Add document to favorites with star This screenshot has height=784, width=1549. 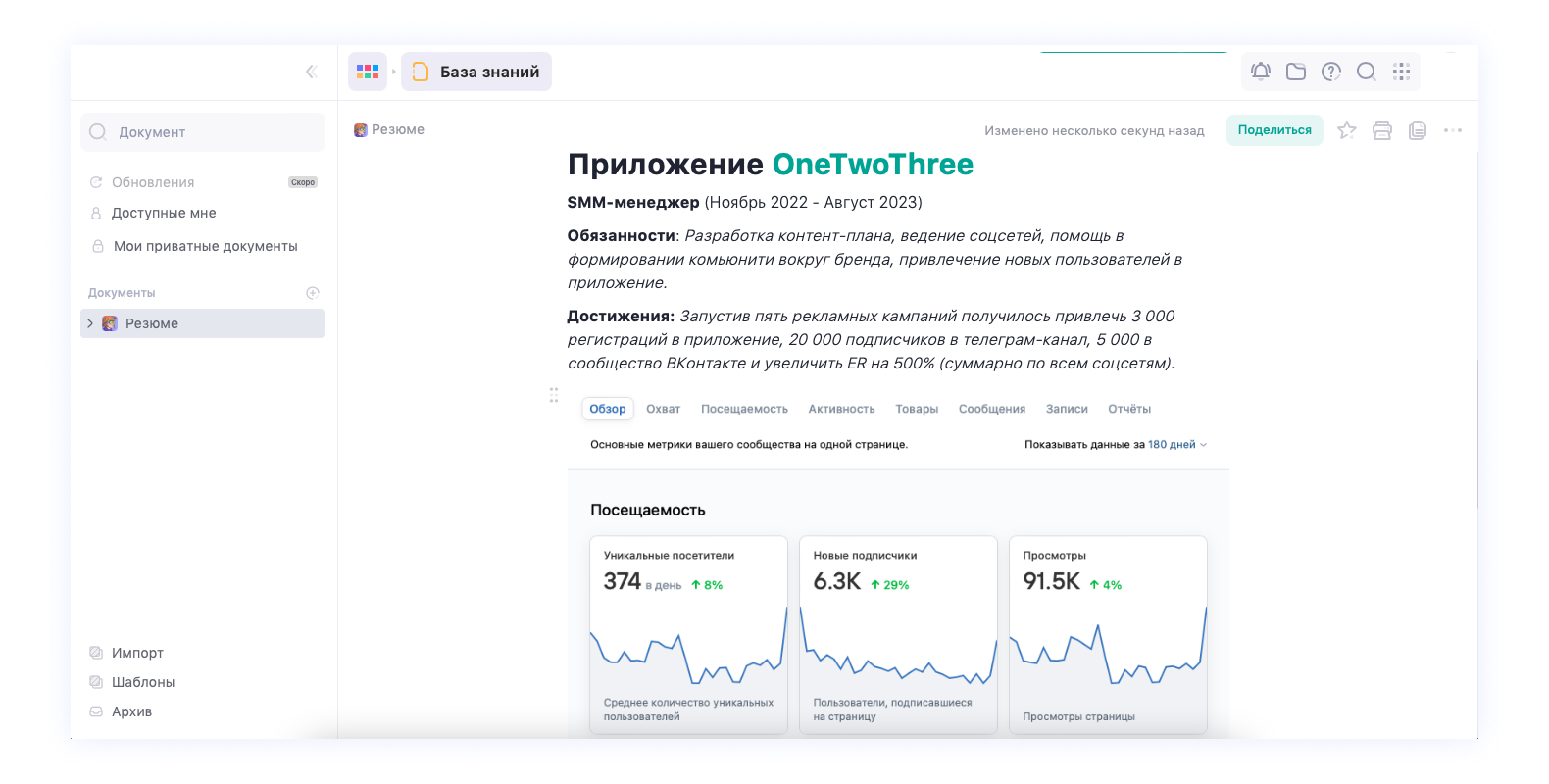pyautogui.click(x=1347, y=130)
